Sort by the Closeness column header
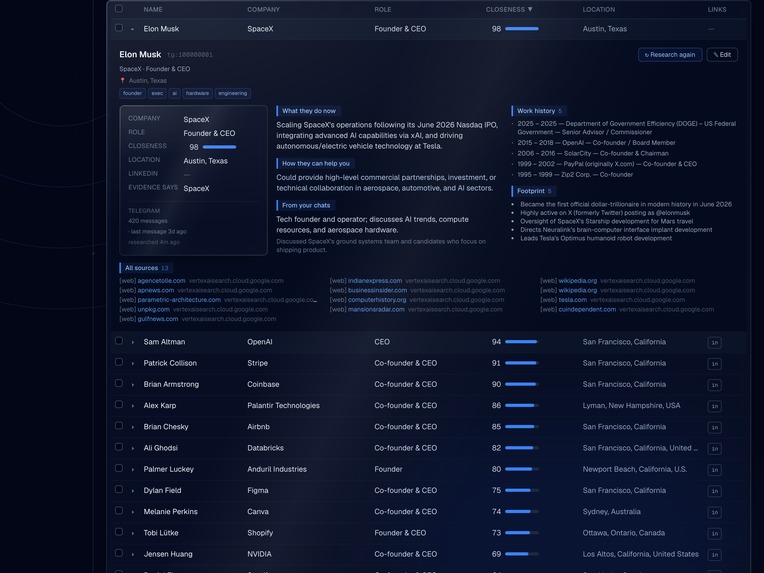The height and width of the screenshot is (573, 764). [x=509, y=9]
